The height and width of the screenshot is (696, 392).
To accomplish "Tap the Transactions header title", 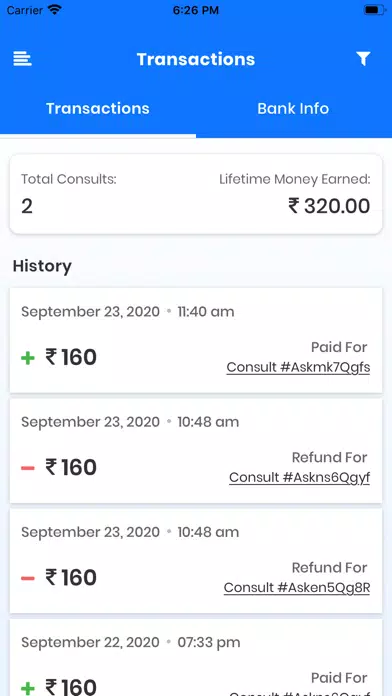I will pyautogui.click(x=196, y=59).
